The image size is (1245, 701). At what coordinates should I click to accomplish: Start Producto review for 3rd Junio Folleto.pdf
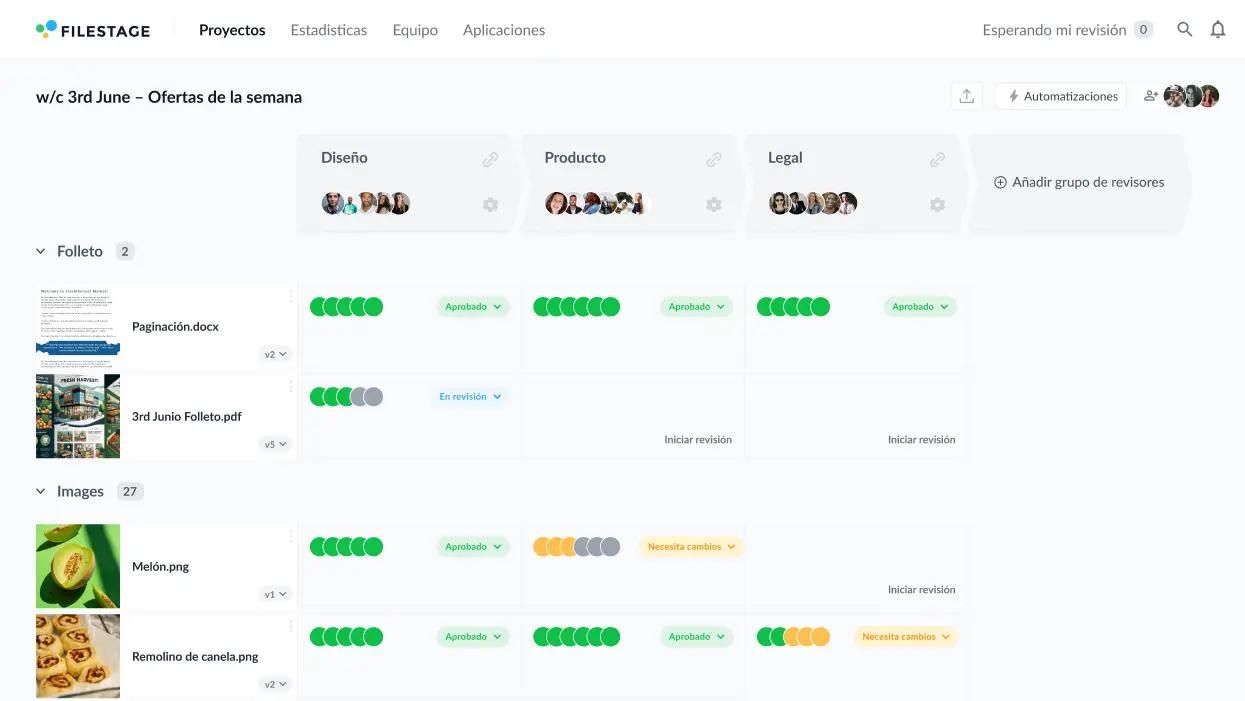pos(697,440)
